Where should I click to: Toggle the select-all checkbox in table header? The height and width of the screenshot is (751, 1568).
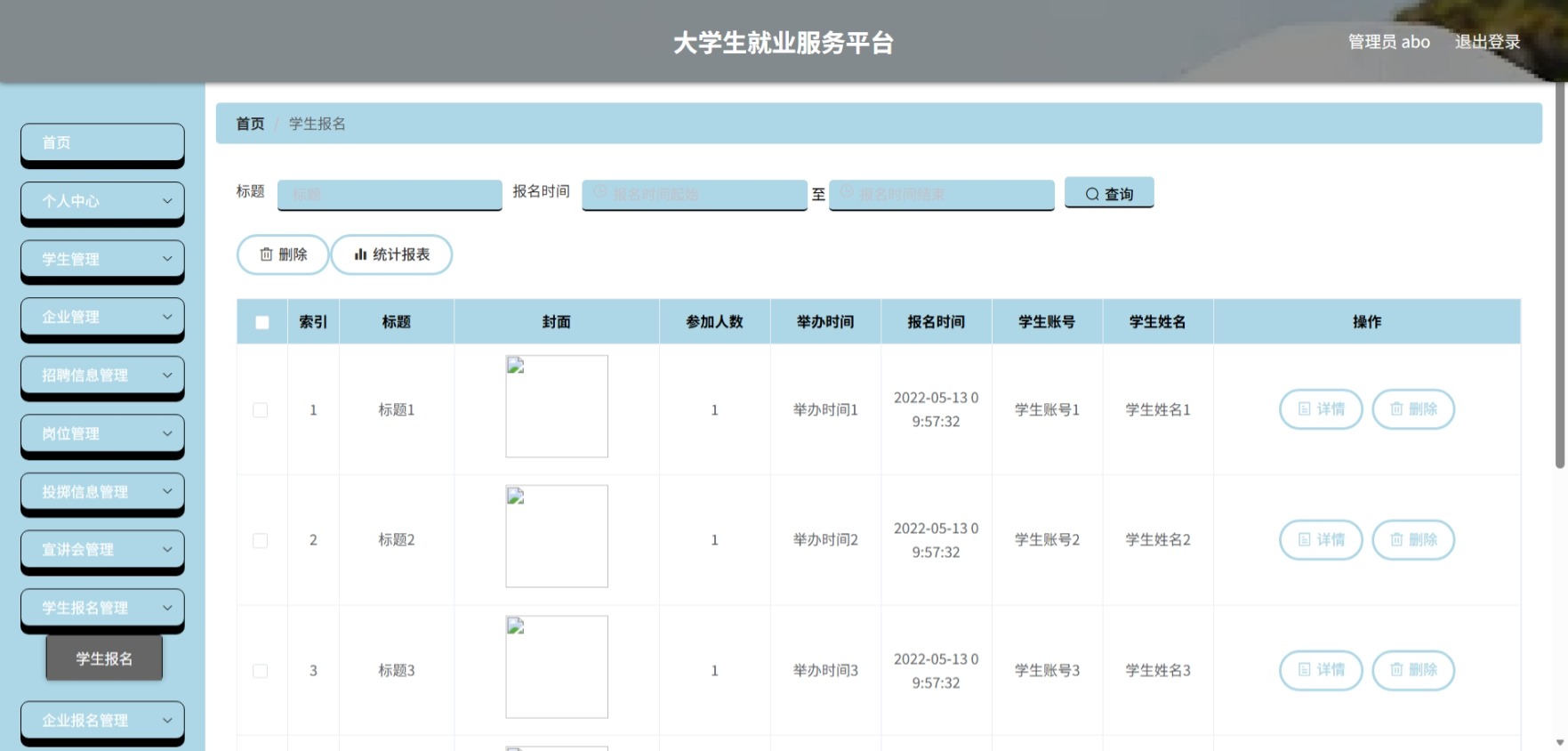tap(261, 322)
